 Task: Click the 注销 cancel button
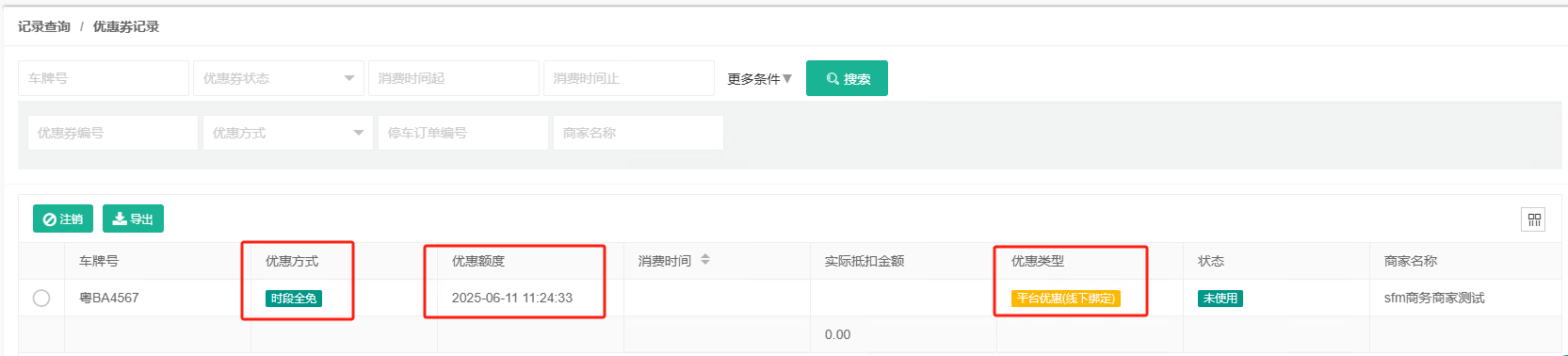tap(63, 218)
